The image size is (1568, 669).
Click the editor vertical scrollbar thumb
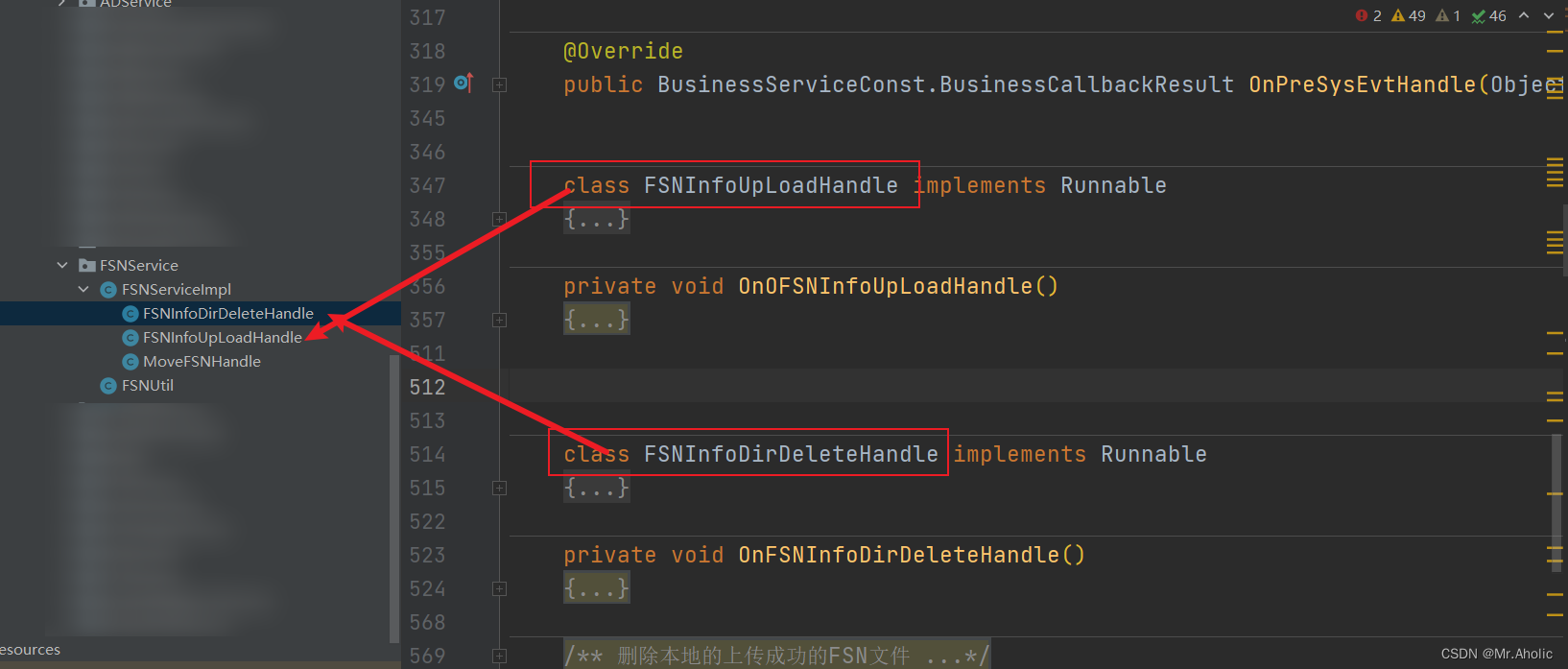1556,503
